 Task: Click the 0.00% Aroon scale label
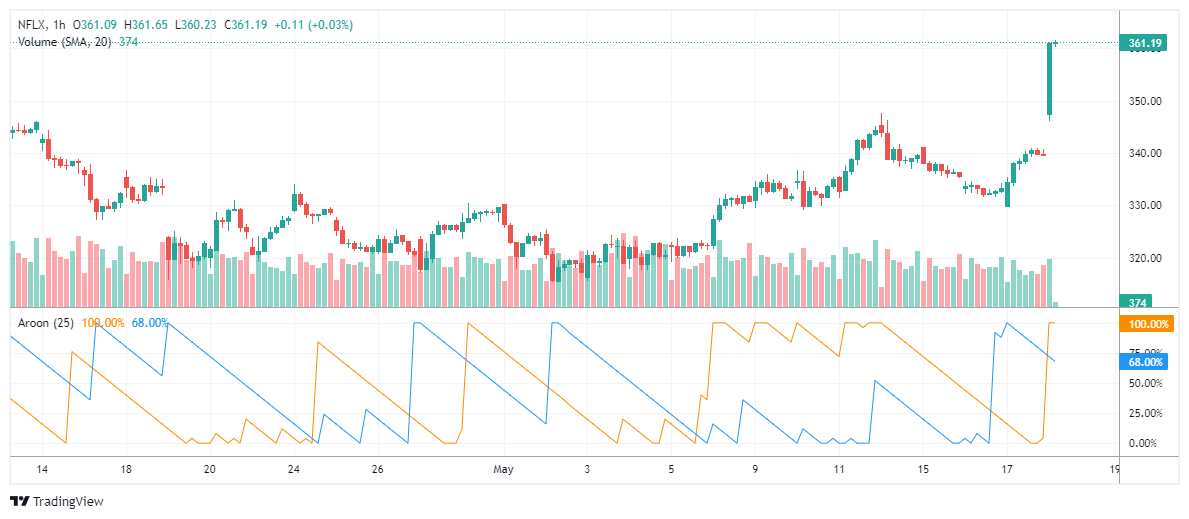click(1144, 443)
